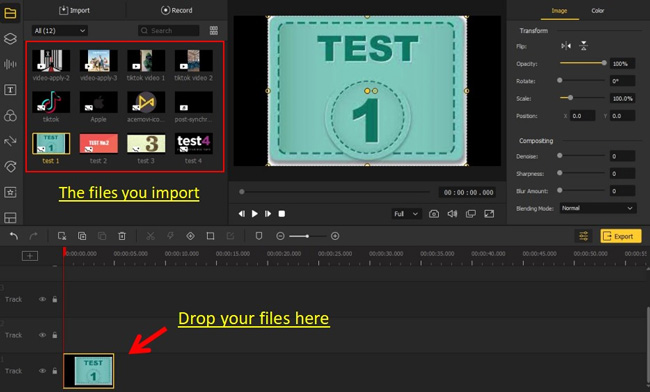
Task: Zoom in timeline with plus icon
Action: click(x=335, y=236)
